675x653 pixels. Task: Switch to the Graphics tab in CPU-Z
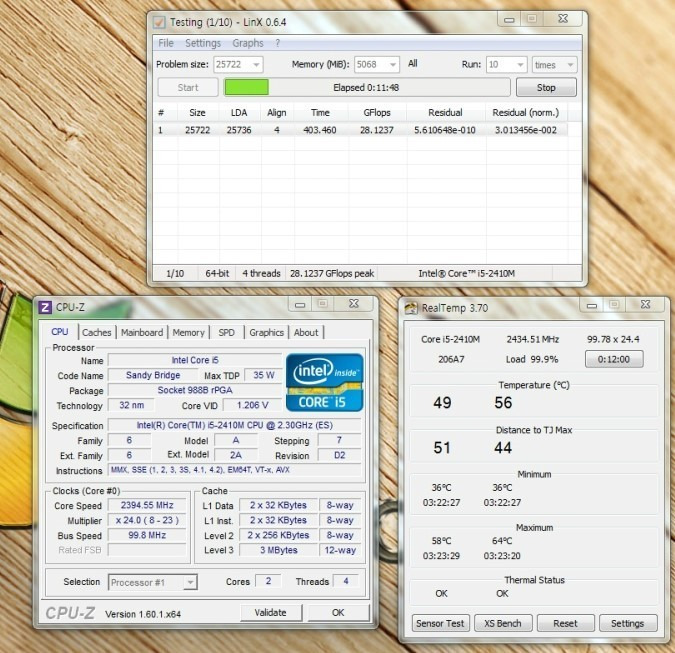click(266, 332)
